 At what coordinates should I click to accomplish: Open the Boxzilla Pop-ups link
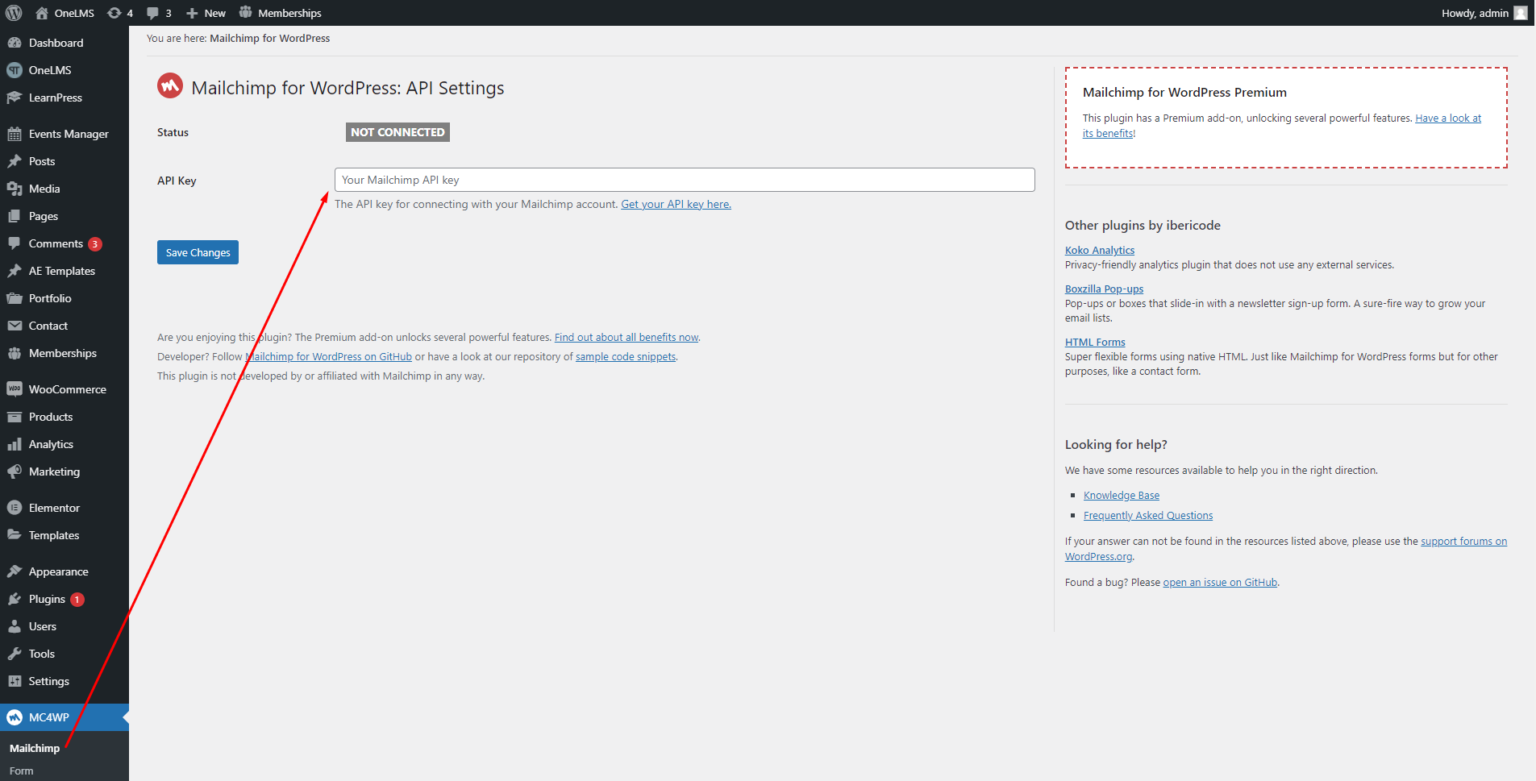pyautogui.click(x=1104, y=289)
